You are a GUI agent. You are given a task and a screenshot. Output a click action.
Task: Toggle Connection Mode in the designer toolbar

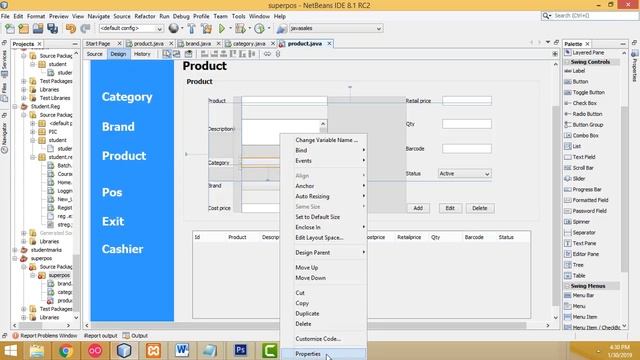tap(176, 54)
